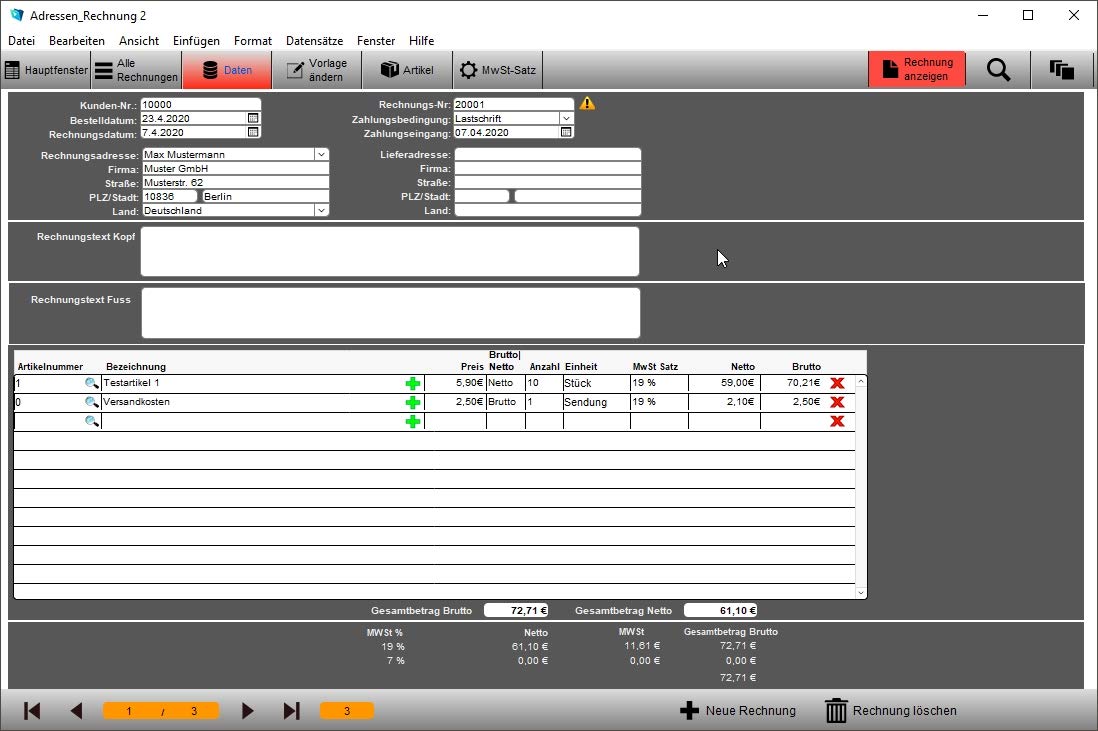This screenshot has width=1098, height=731.
Task: Open the Einfügen menu
Action: [196, 41]
